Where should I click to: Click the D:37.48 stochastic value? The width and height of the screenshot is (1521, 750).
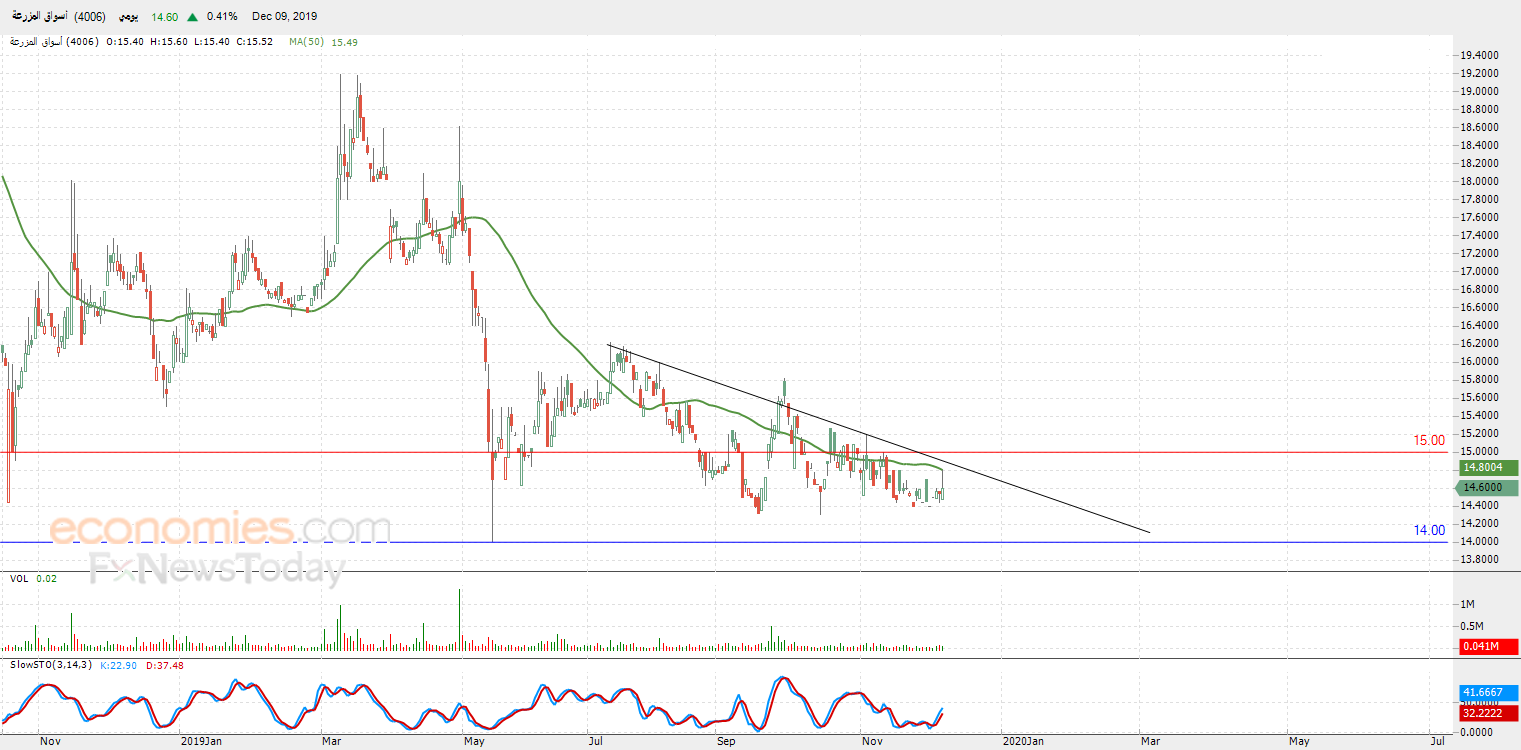[x=164, y=665]
